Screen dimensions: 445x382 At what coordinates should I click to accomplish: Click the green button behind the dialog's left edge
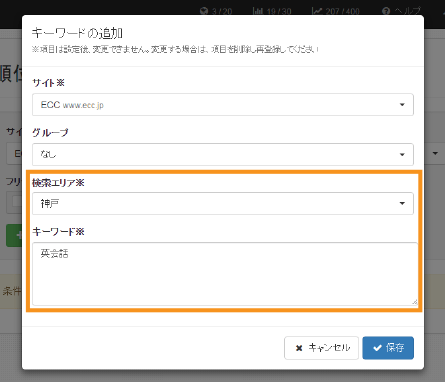[14, 235]
